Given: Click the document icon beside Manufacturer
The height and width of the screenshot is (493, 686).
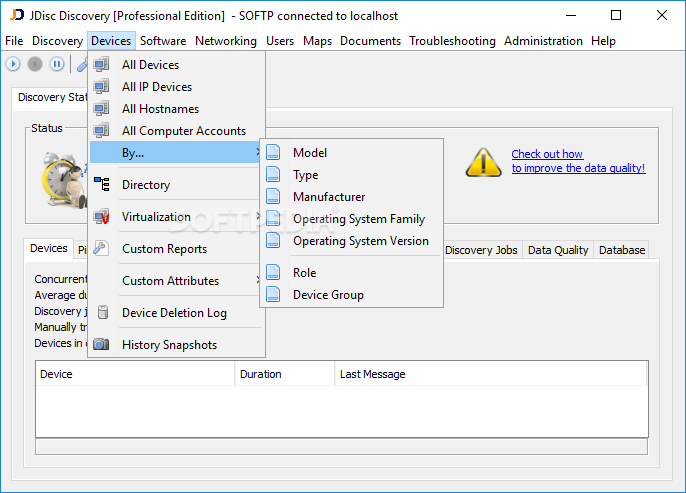Looking at the screenshot, I should pyautogui.click(x=273, y=196).
